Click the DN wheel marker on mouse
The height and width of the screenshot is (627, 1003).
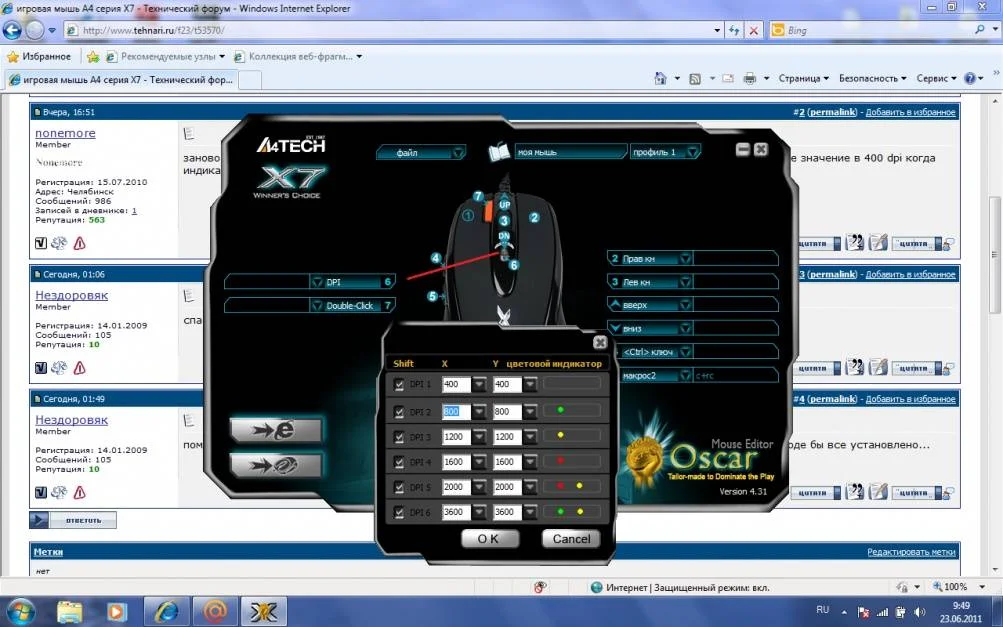pos(504,236)
